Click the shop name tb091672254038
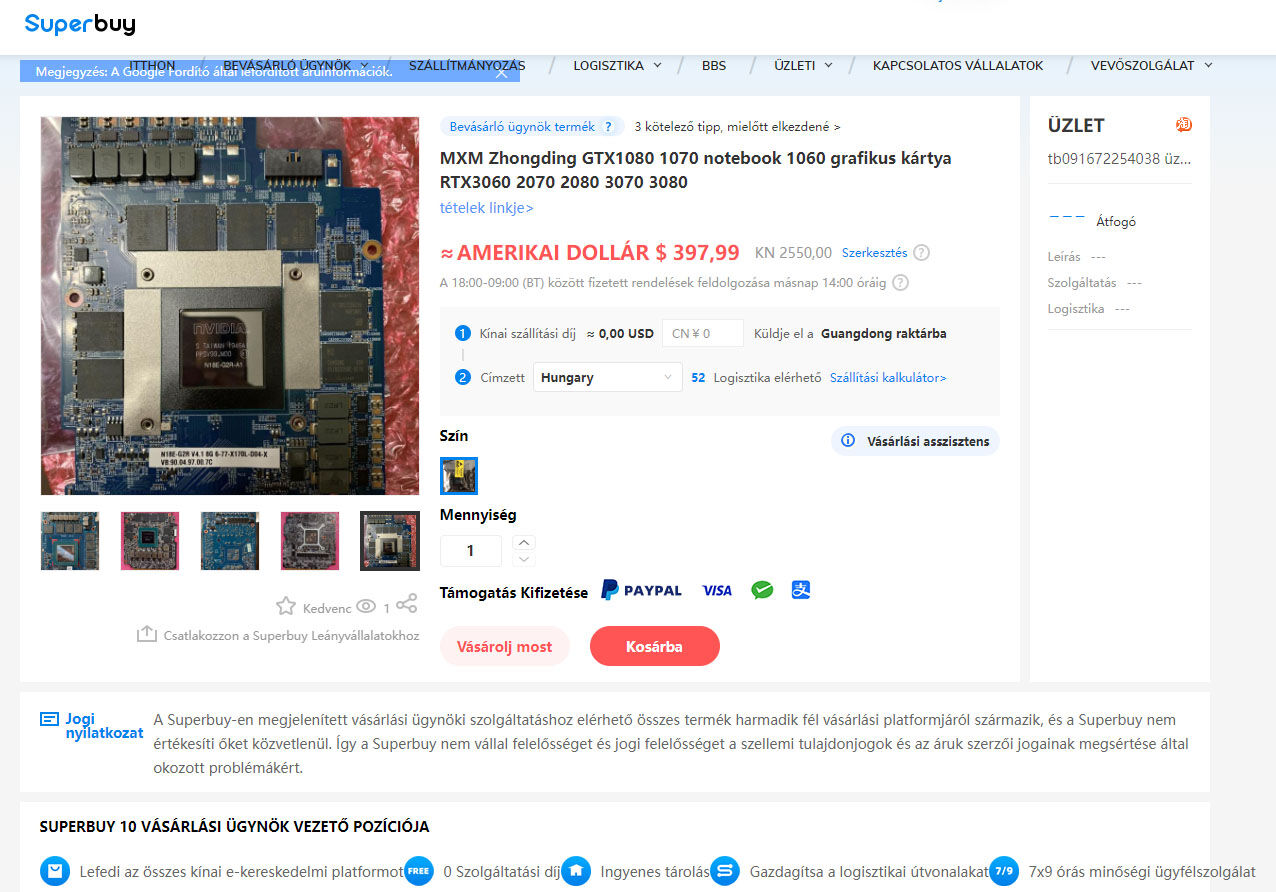This screenshot has width=1276, height=892. (x=1119, y=158)
